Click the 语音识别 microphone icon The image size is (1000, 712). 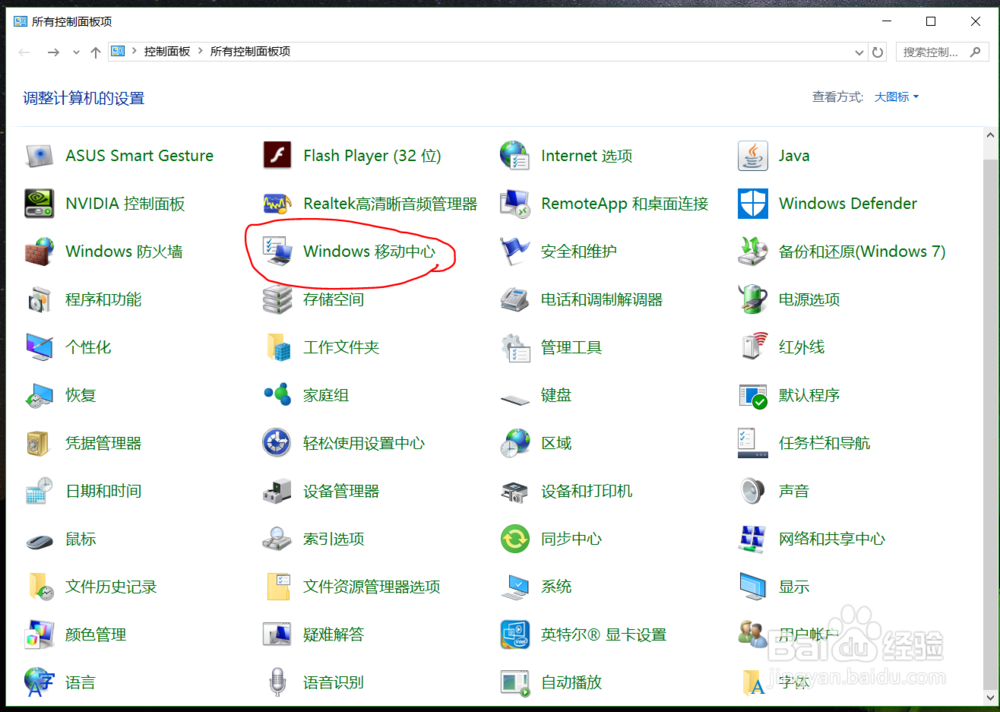coord(277,682)
